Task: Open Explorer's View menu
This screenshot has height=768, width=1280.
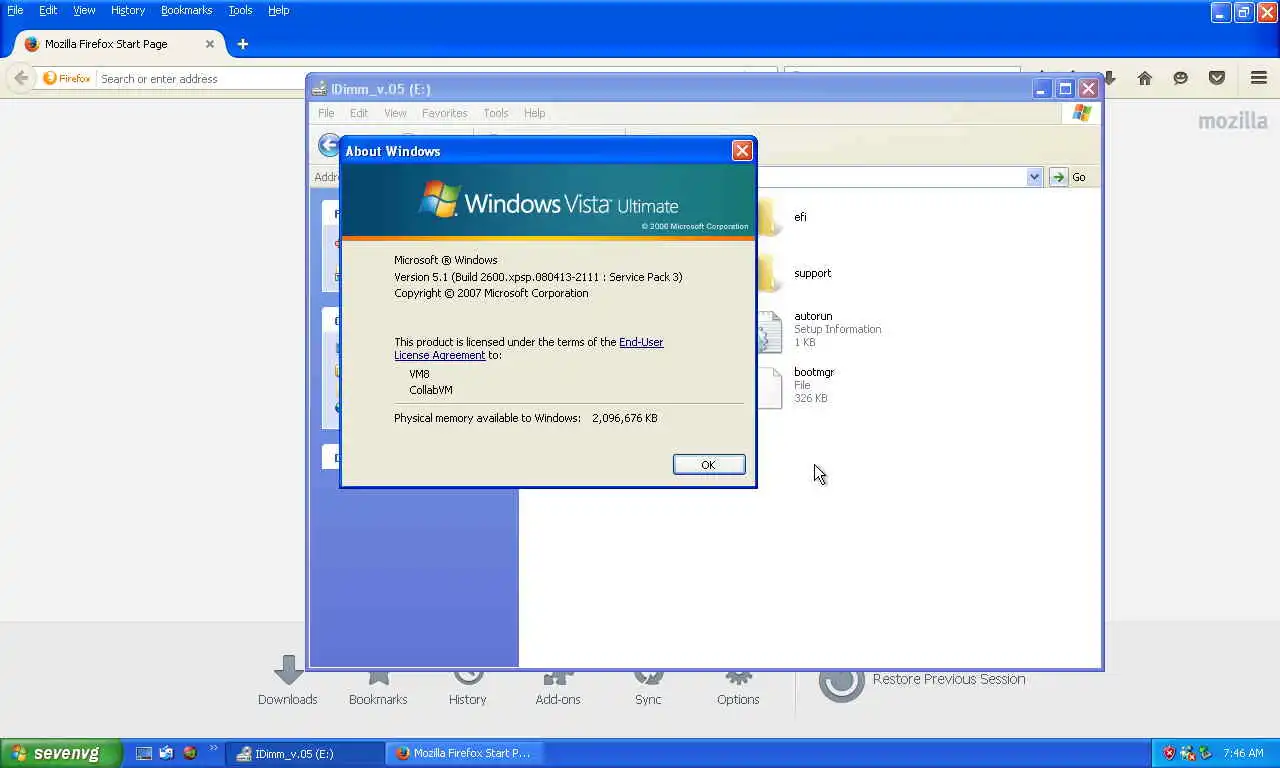Action: [x=396, y=113]
